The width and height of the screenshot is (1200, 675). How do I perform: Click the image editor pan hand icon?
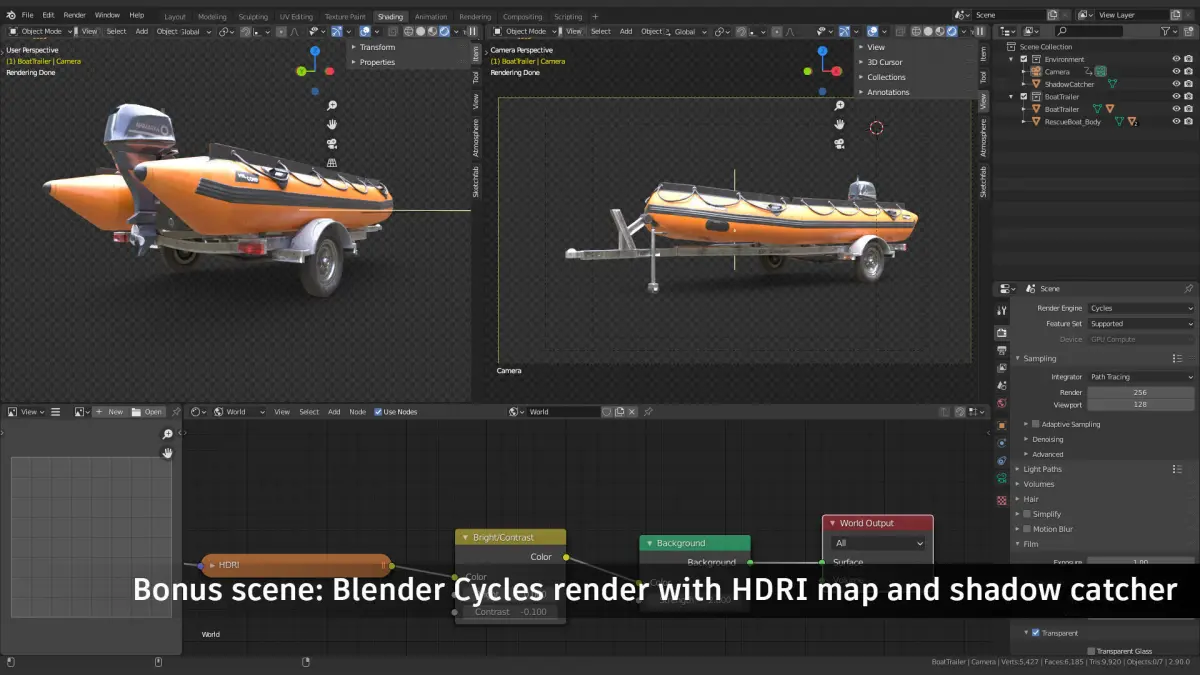tap(167, 453)
